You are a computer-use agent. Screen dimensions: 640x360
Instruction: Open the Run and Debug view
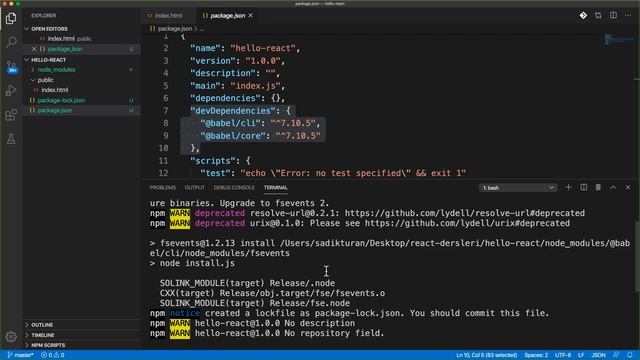[x=11, y=91]
